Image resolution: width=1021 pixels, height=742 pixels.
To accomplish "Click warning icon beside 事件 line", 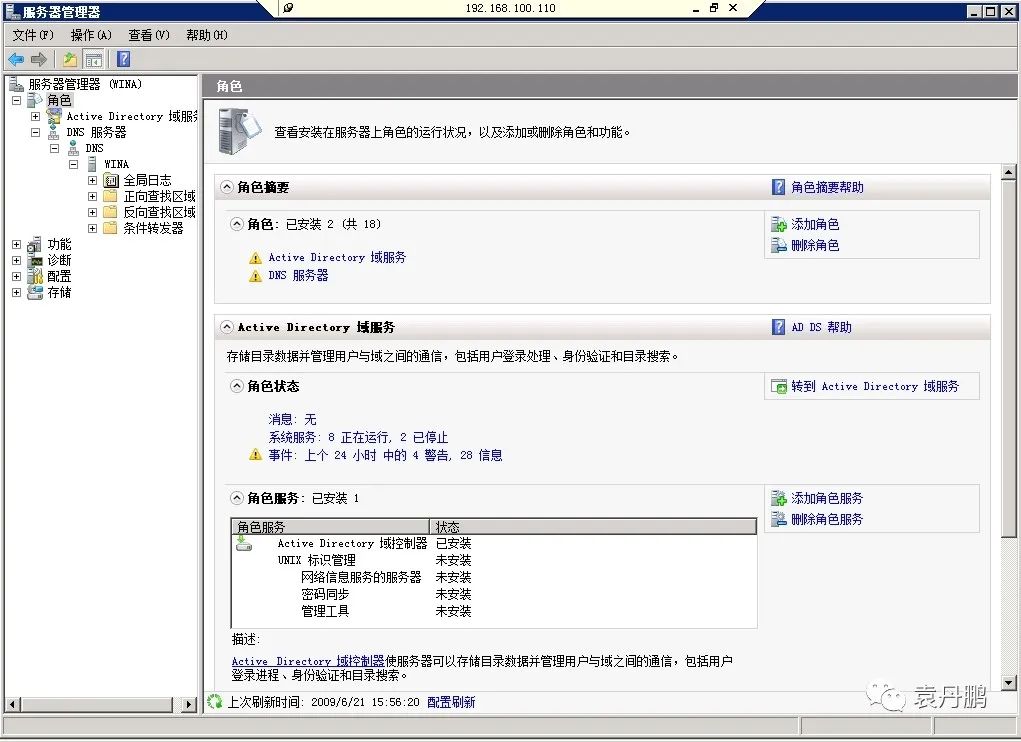I will tap(255, 455).
